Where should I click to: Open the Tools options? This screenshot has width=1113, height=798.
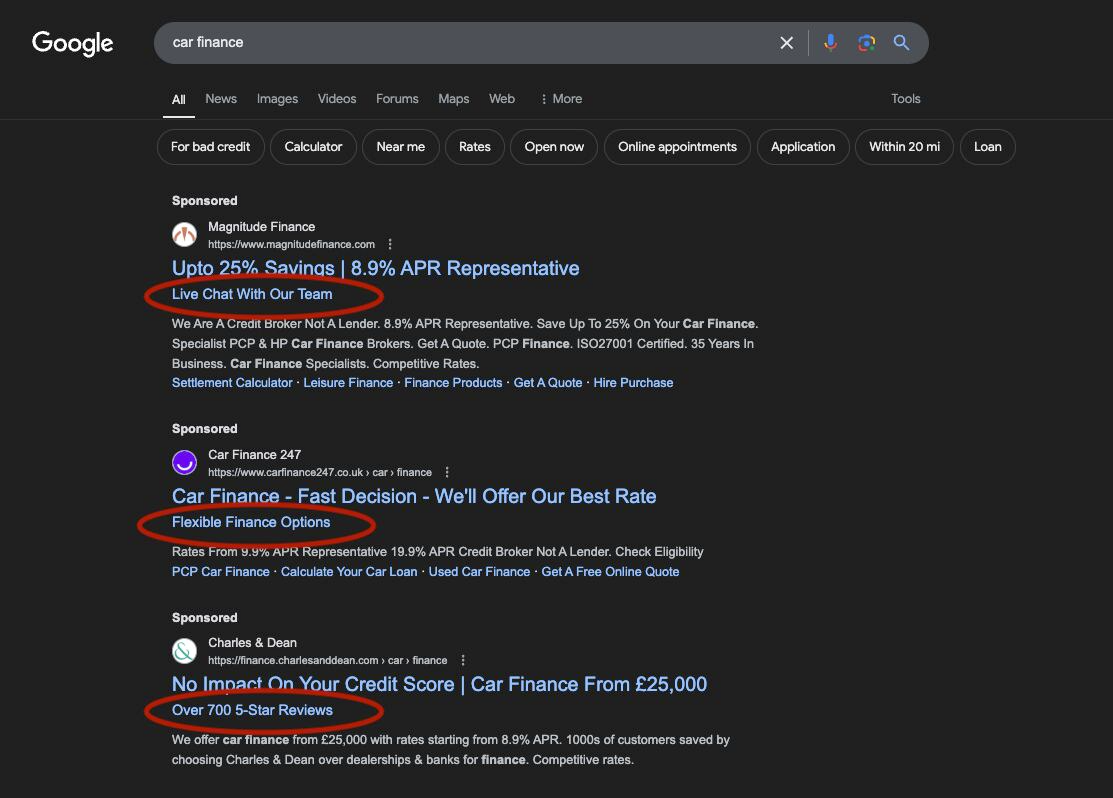point(905,99)
